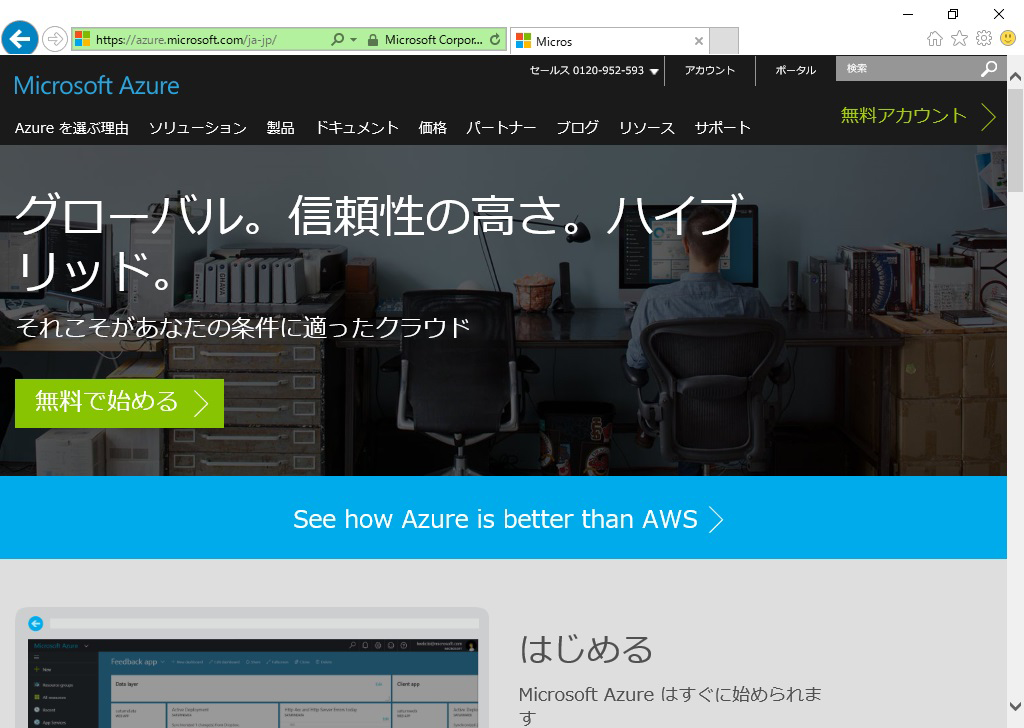This screenshot has width=1024, height=728.
Task: Open the ブログ menu item
Action: click(577, 128)
